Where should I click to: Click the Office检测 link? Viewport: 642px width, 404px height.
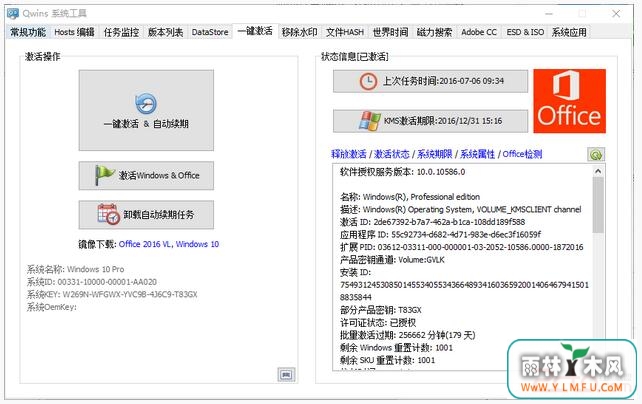click(x=522, y=154)
